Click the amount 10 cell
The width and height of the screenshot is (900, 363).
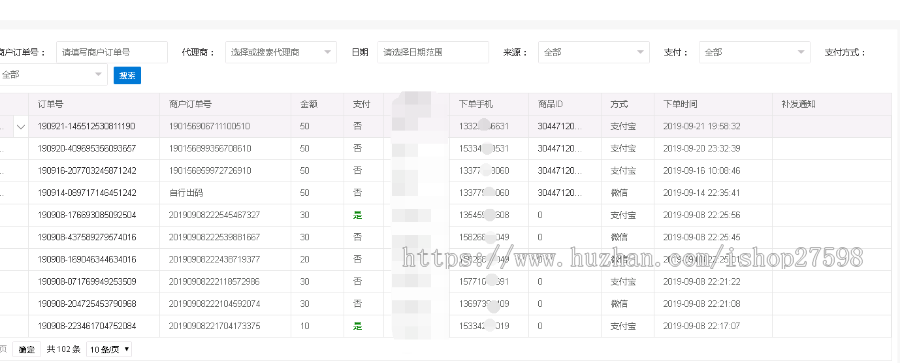(x=304, y=326)
